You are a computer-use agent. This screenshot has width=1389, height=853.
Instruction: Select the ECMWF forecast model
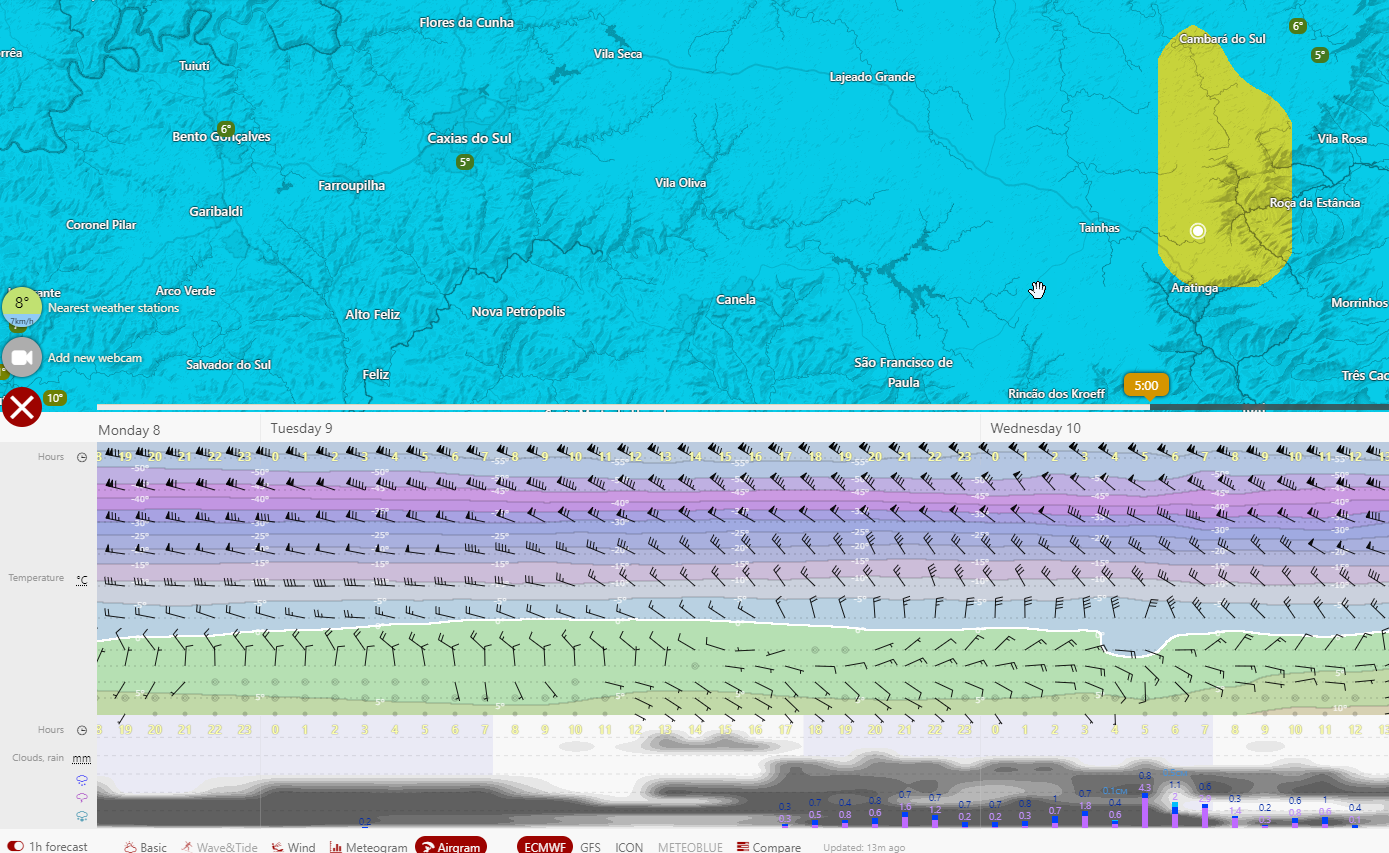coord(545,846)
